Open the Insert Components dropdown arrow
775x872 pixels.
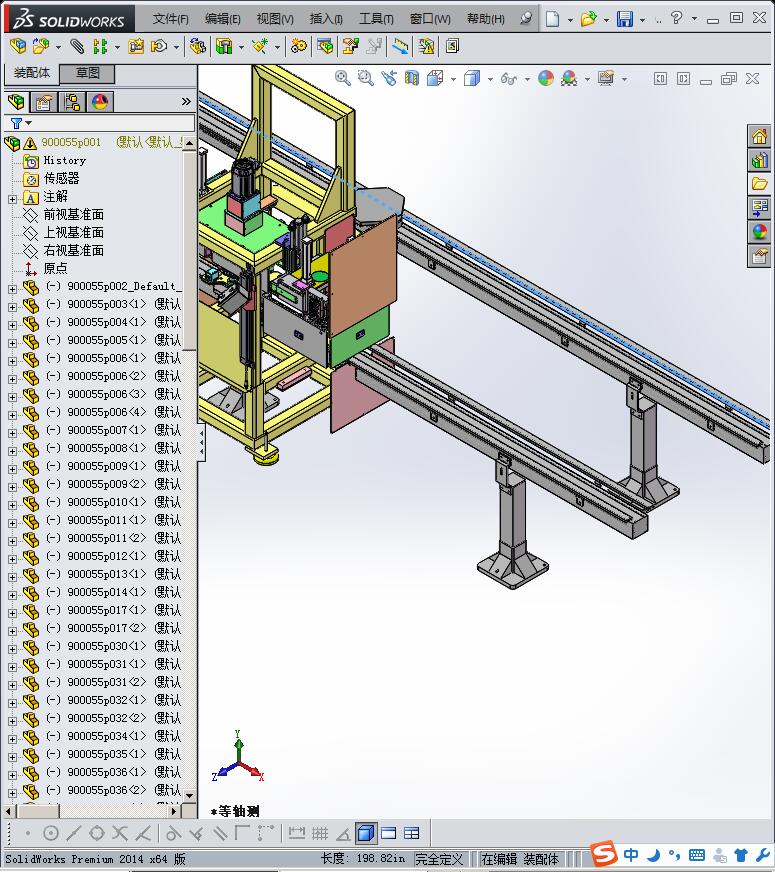click(58, 47)
